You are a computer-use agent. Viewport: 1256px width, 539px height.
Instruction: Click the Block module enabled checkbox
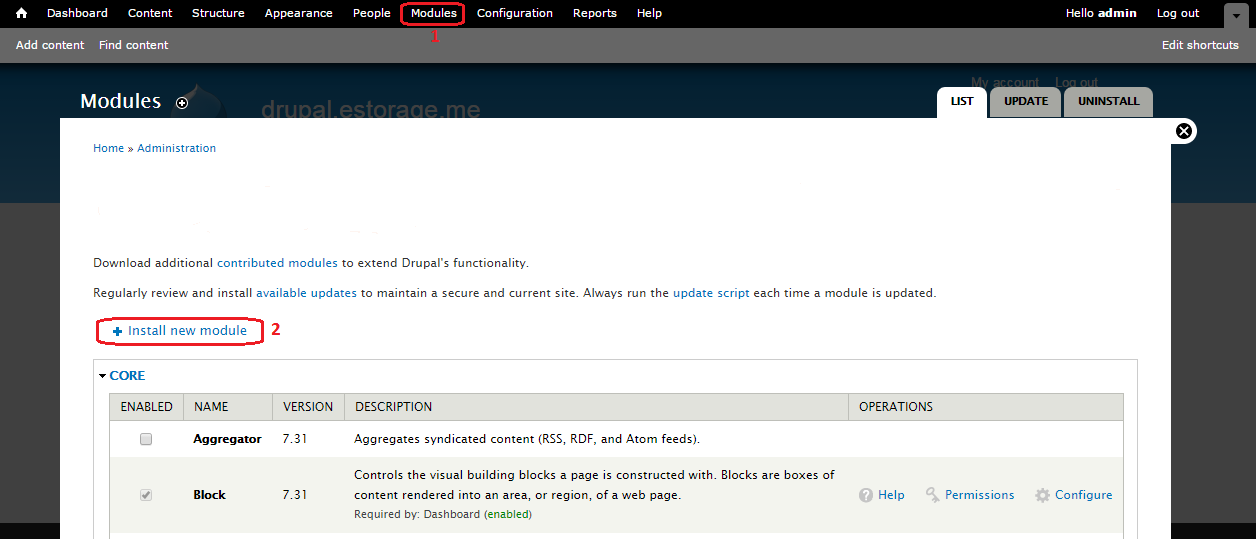click(x=146, y=495)
